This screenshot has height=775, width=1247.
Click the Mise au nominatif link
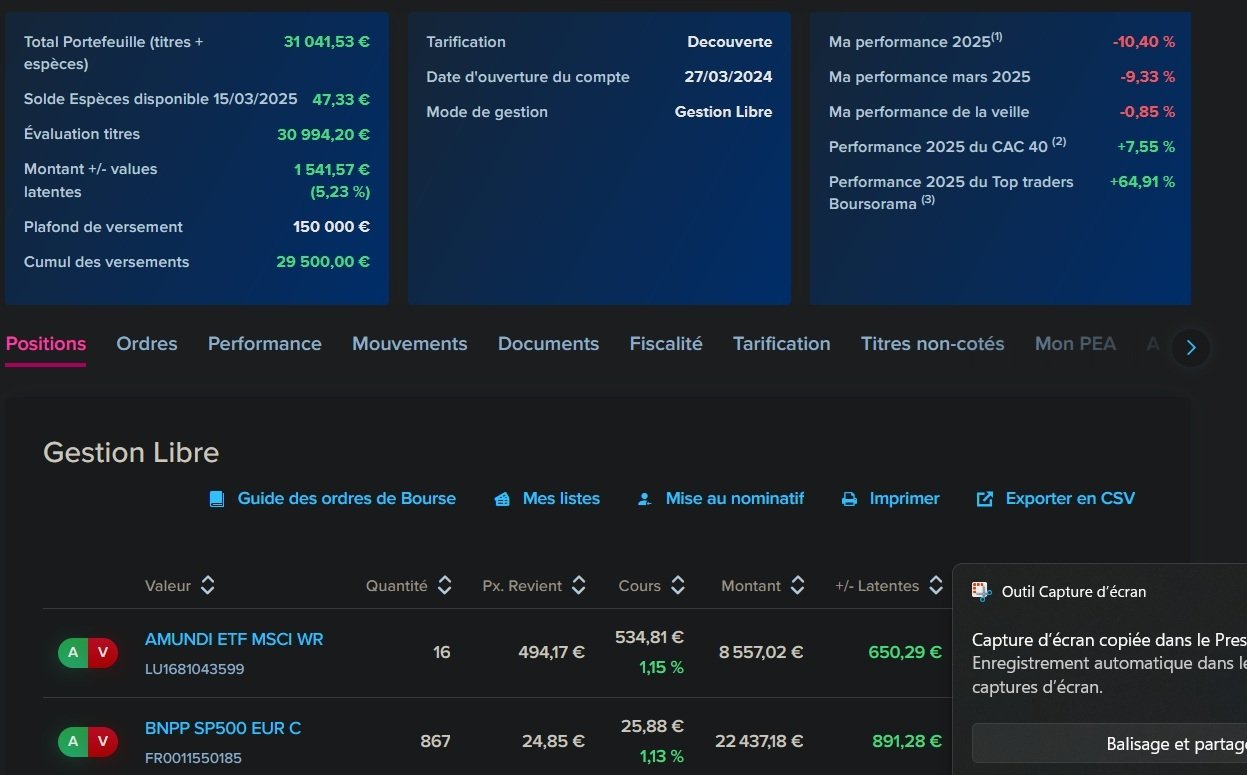click(x=735, y=499)
